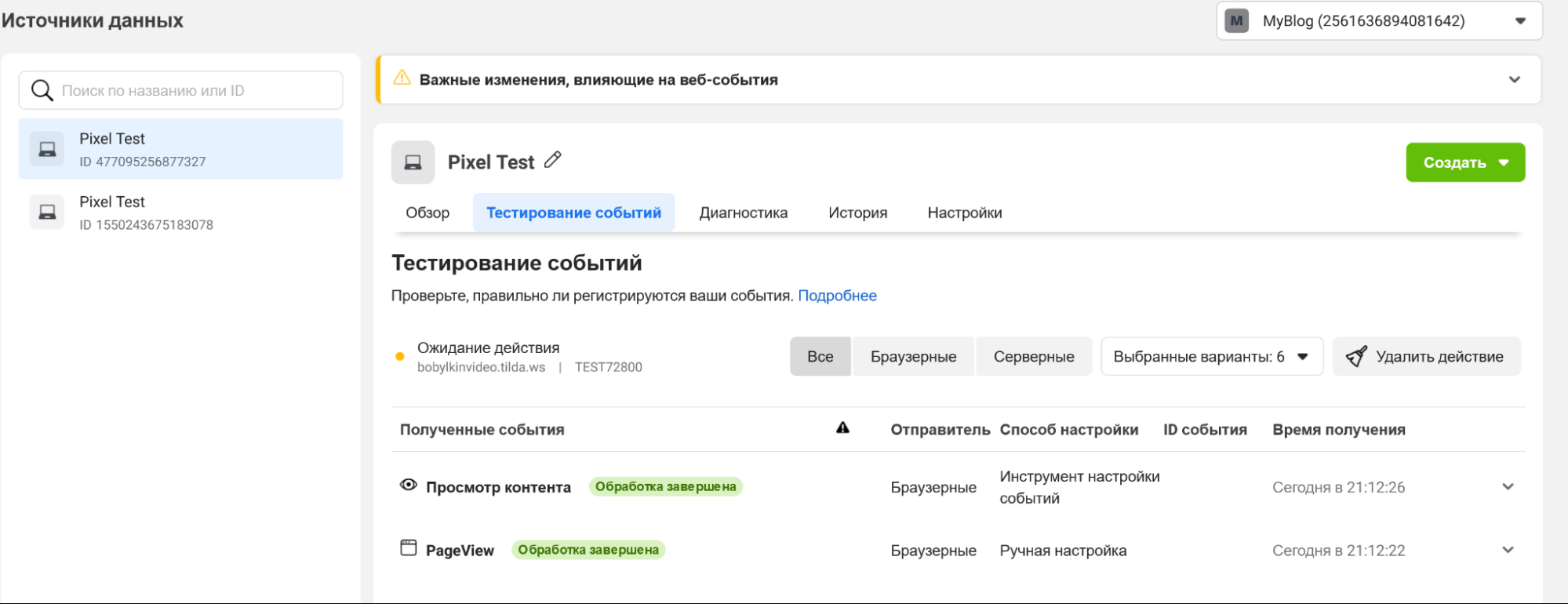Select Pixel Test with ID 477095256877327
The height and width of the screenshot is (604, 1568).
point(180,149)
